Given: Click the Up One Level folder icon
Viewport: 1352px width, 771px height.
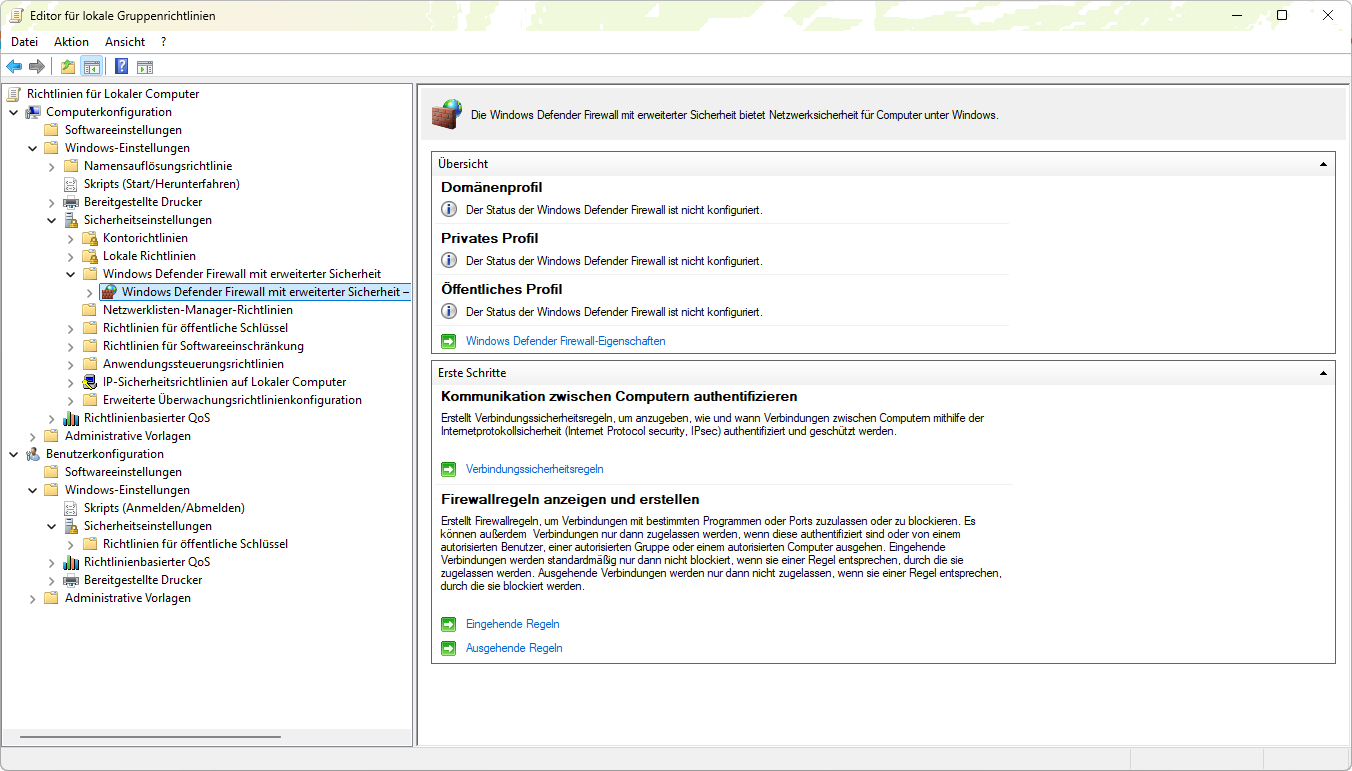Looking at the screenshot, I should [67, 67].
